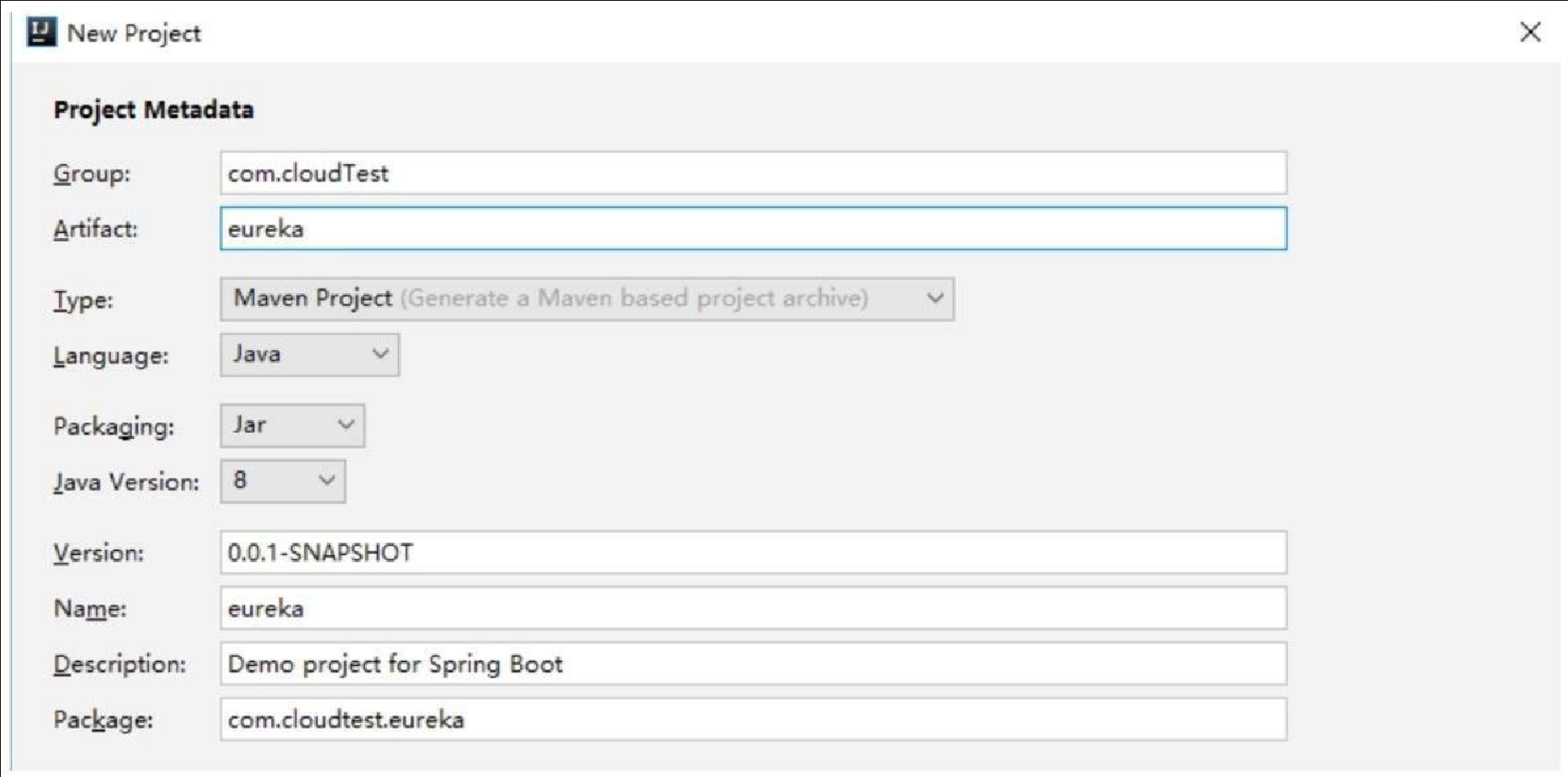Click the 'Language:' label
Screen dimensions: 1568x777
coord(111,356)
